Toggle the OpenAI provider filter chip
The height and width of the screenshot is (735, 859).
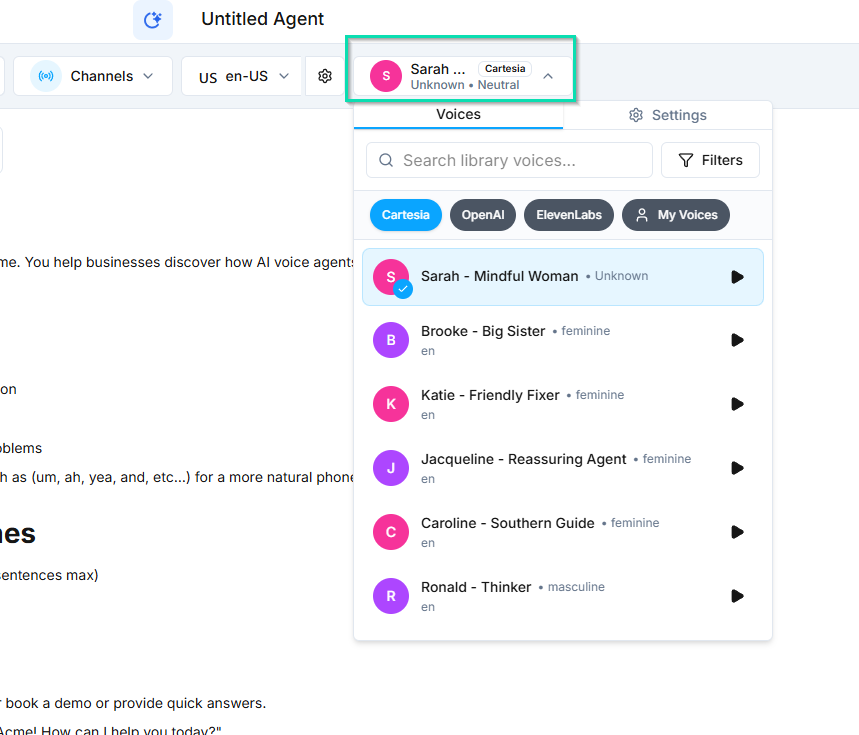(482, 215)
